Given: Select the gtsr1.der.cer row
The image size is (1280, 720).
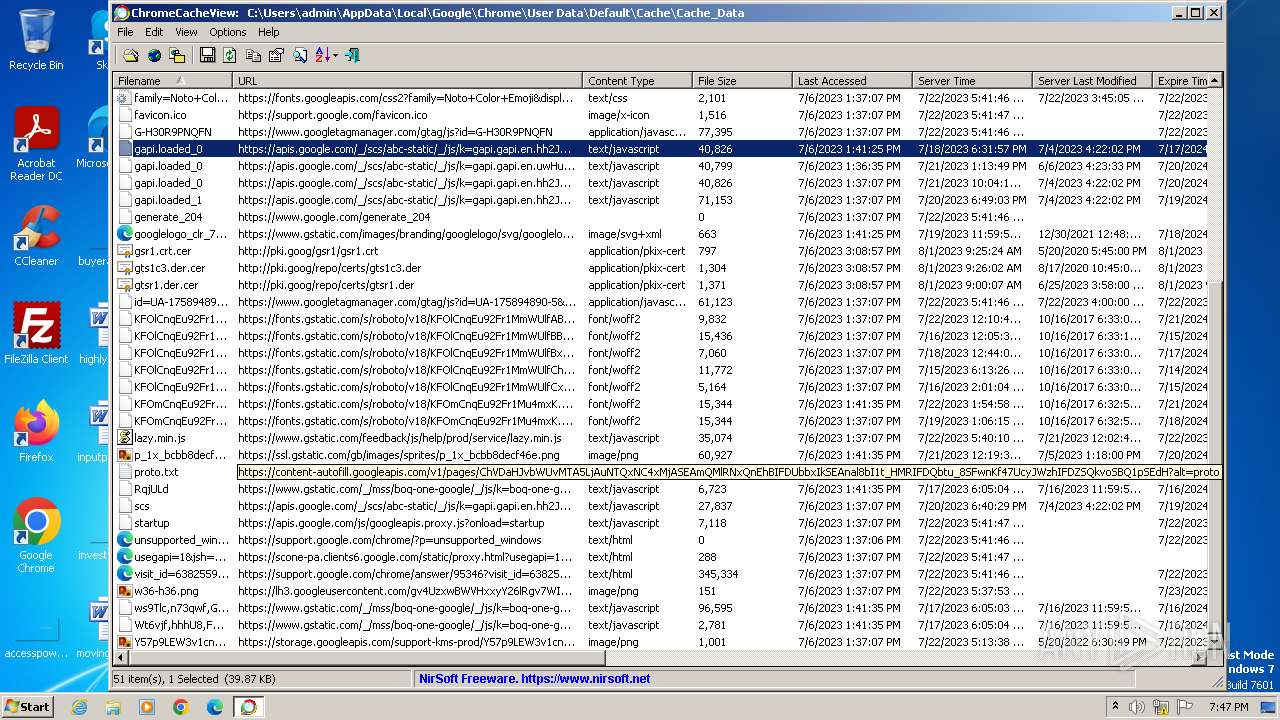Looking at the screenshot, I should click(x=661, y=285).
